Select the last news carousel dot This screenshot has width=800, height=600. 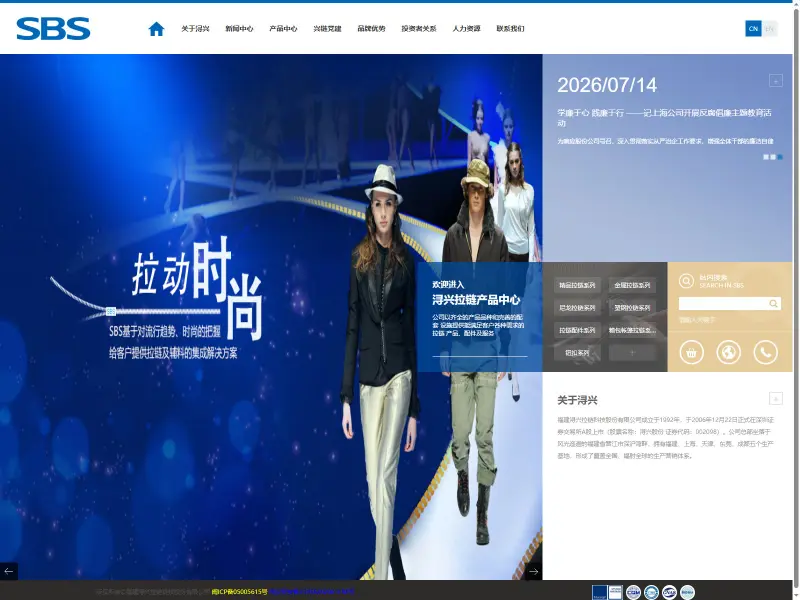780,157
